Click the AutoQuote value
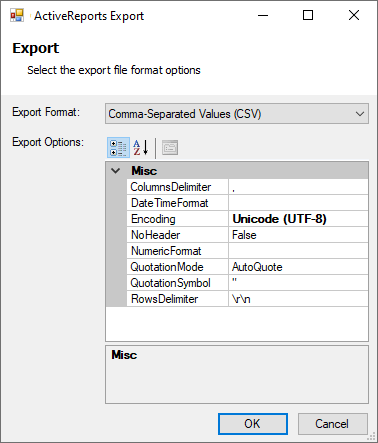 [x=257, y=267]
